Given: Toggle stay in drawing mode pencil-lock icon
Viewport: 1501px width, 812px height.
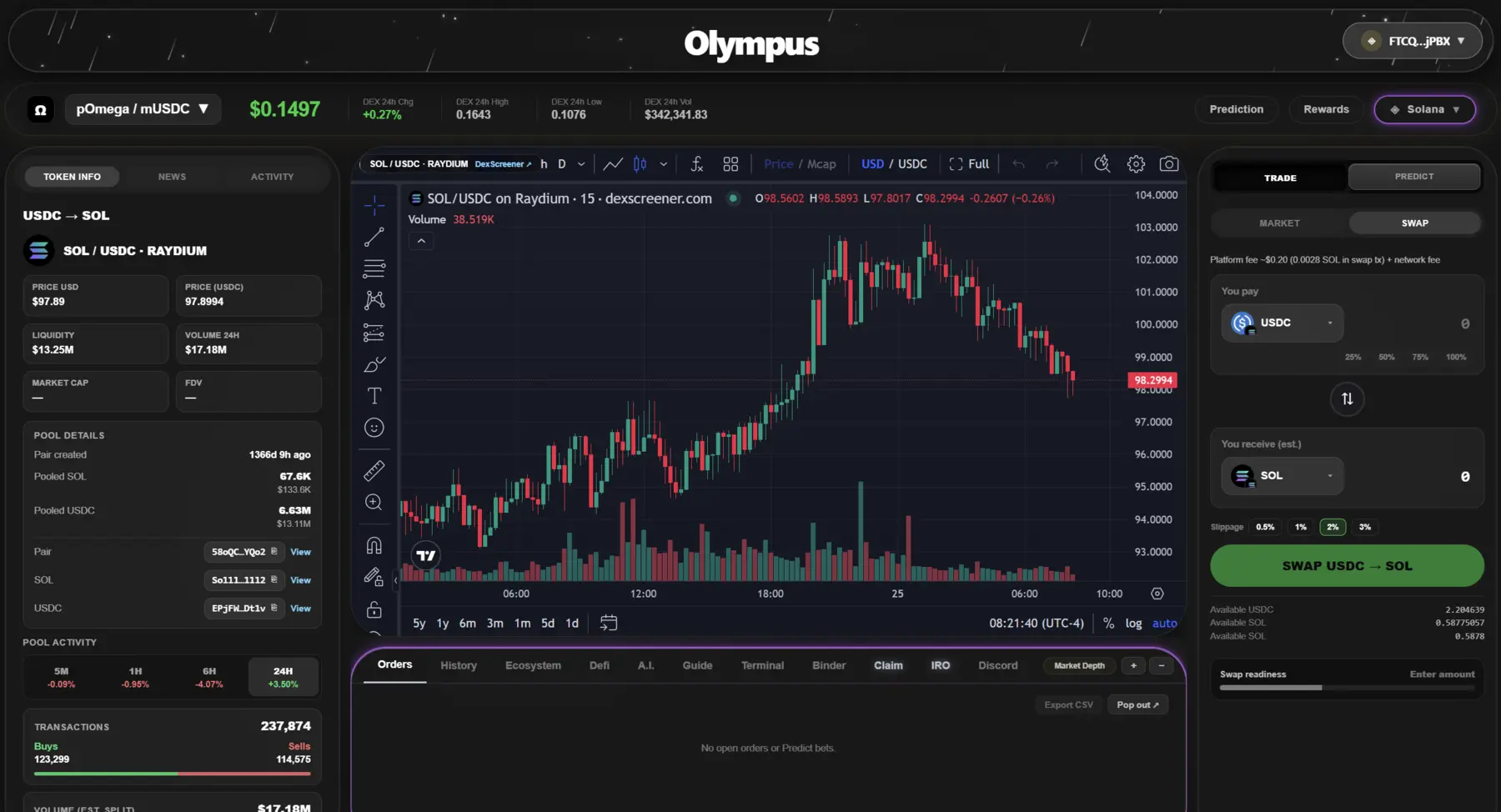Looking at the screenshot, I should pyautogui.click(x=374, y=577).
